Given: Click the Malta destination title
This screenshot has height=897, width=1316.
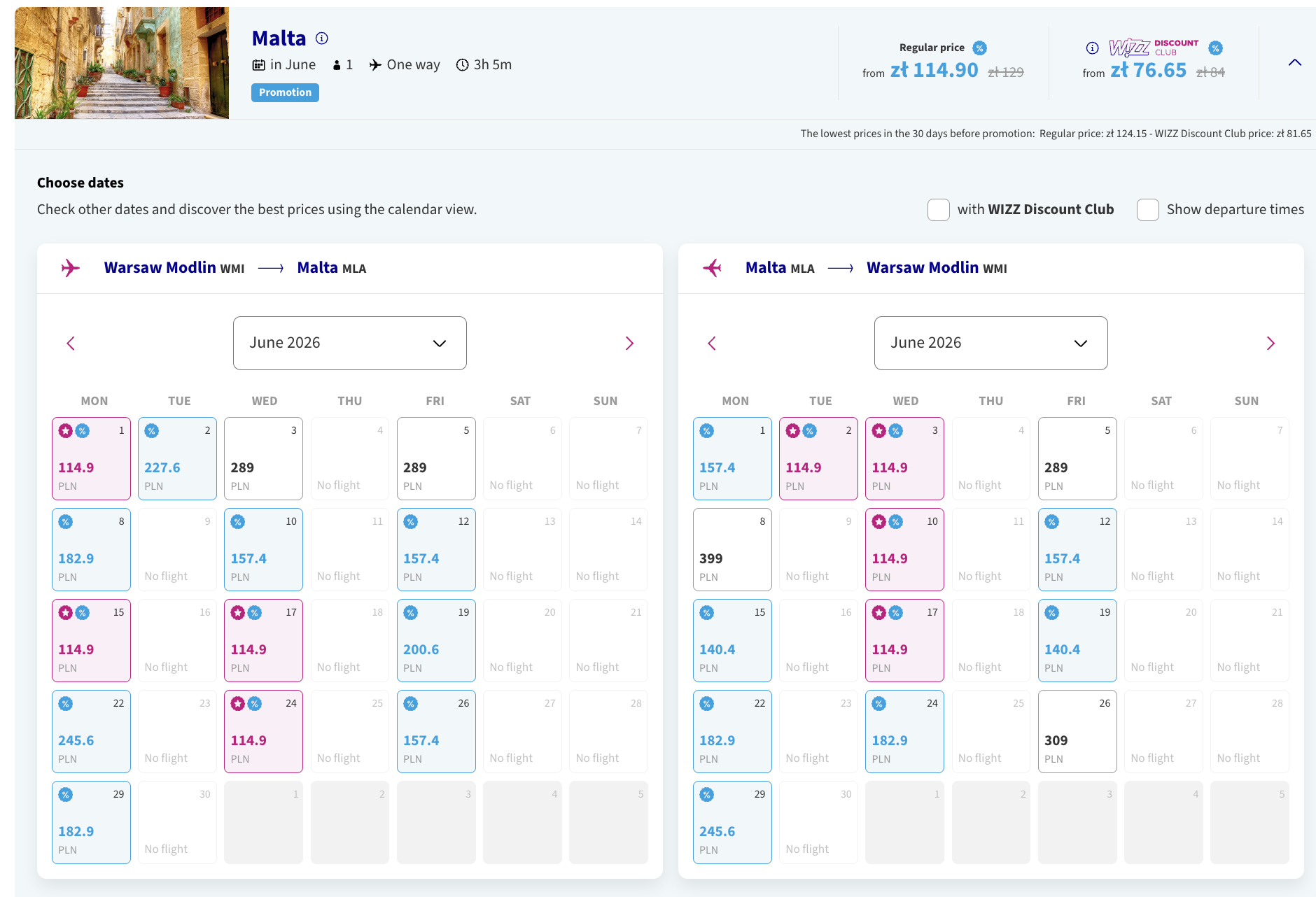Looking at the screenshot, I should (279, 38).
